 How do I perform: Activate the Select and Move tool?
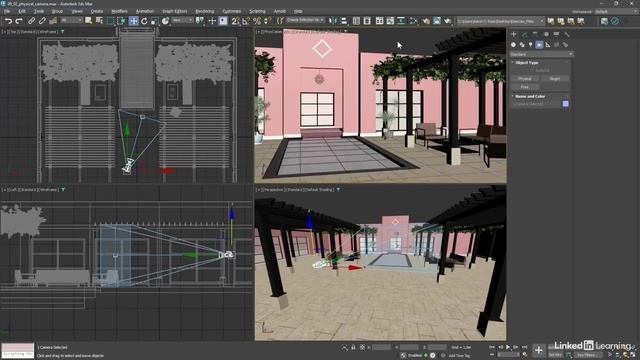point(133,21)
